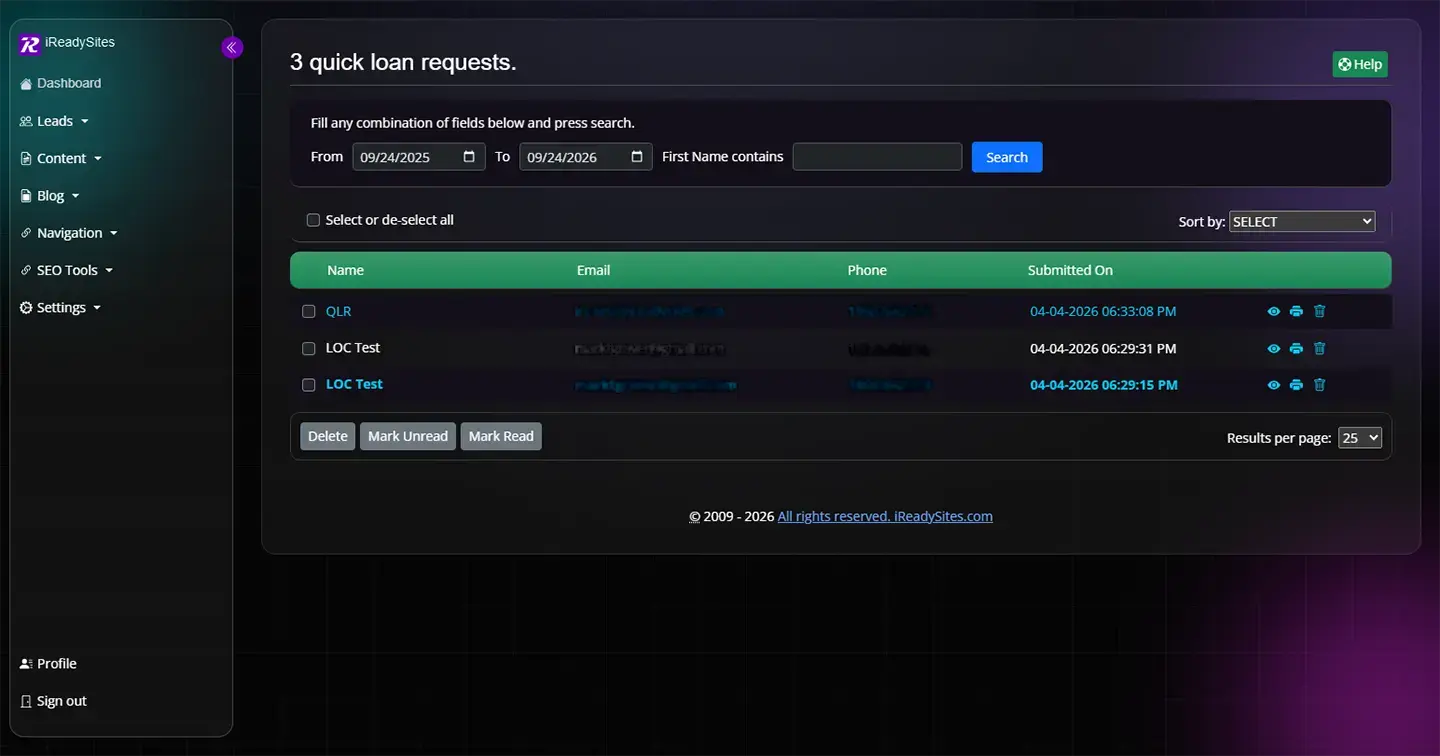1440x756 pixels.
Task: Open the All rights reserved iReadySites.com link
Action: point(885,517)
